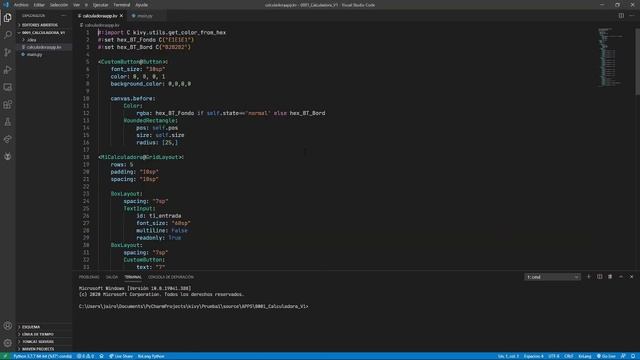Click calculadoraapp.kv in the breadcrumb
This screenshot has height=360, width=640.
pyautogui.click(x=102, y=25)
